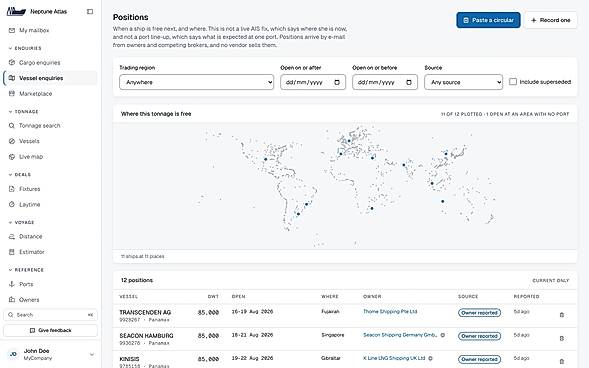This screenshot has height=368, width=589.
Task: Click the Gibraltar location cell
Action: (x=331, y=358)
